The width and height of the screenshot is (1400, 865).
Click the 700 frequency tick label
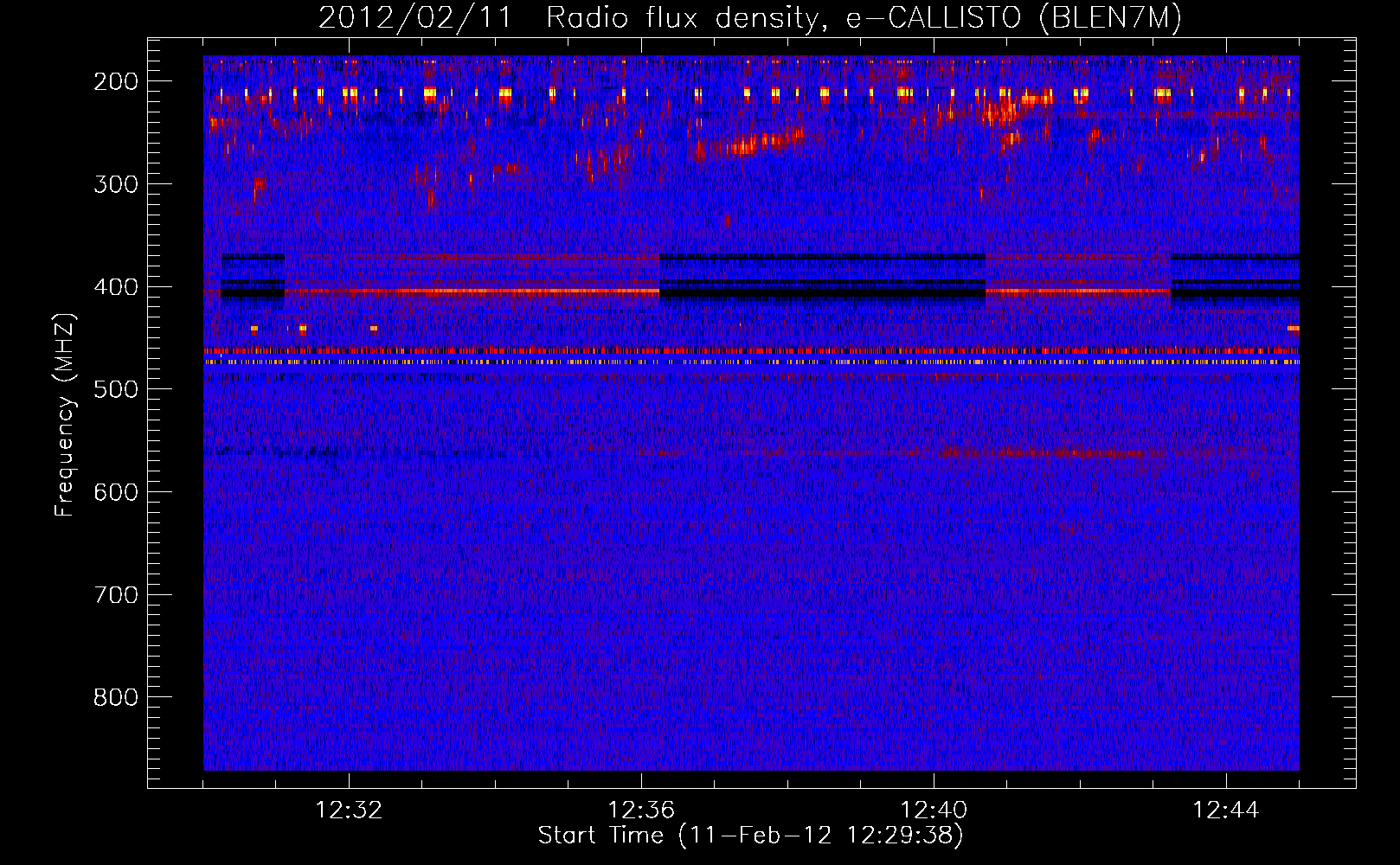(116, 595)
